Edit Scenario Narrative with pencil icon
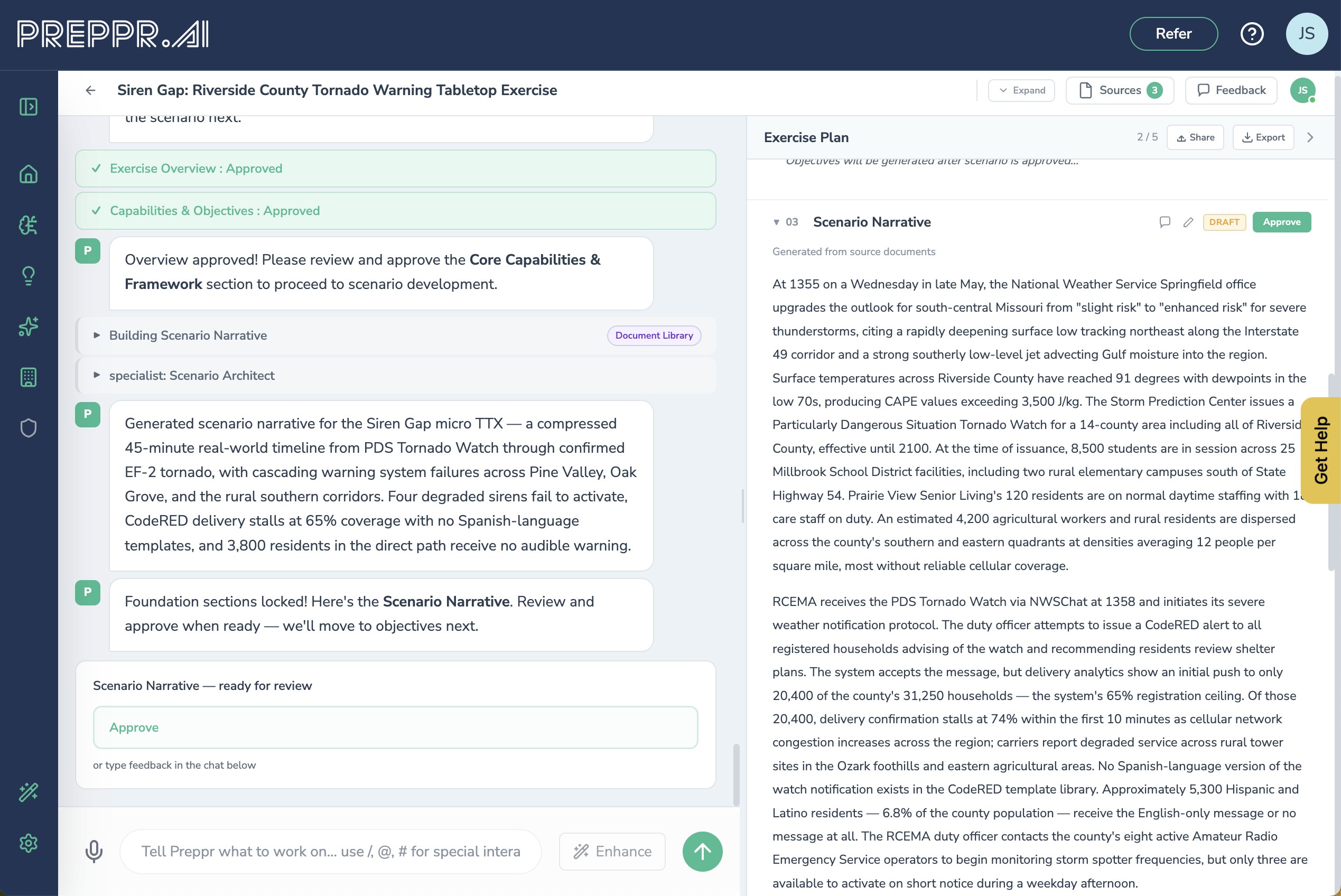The height and width of the screenshot is (896, 1341). pos(1188,222)
